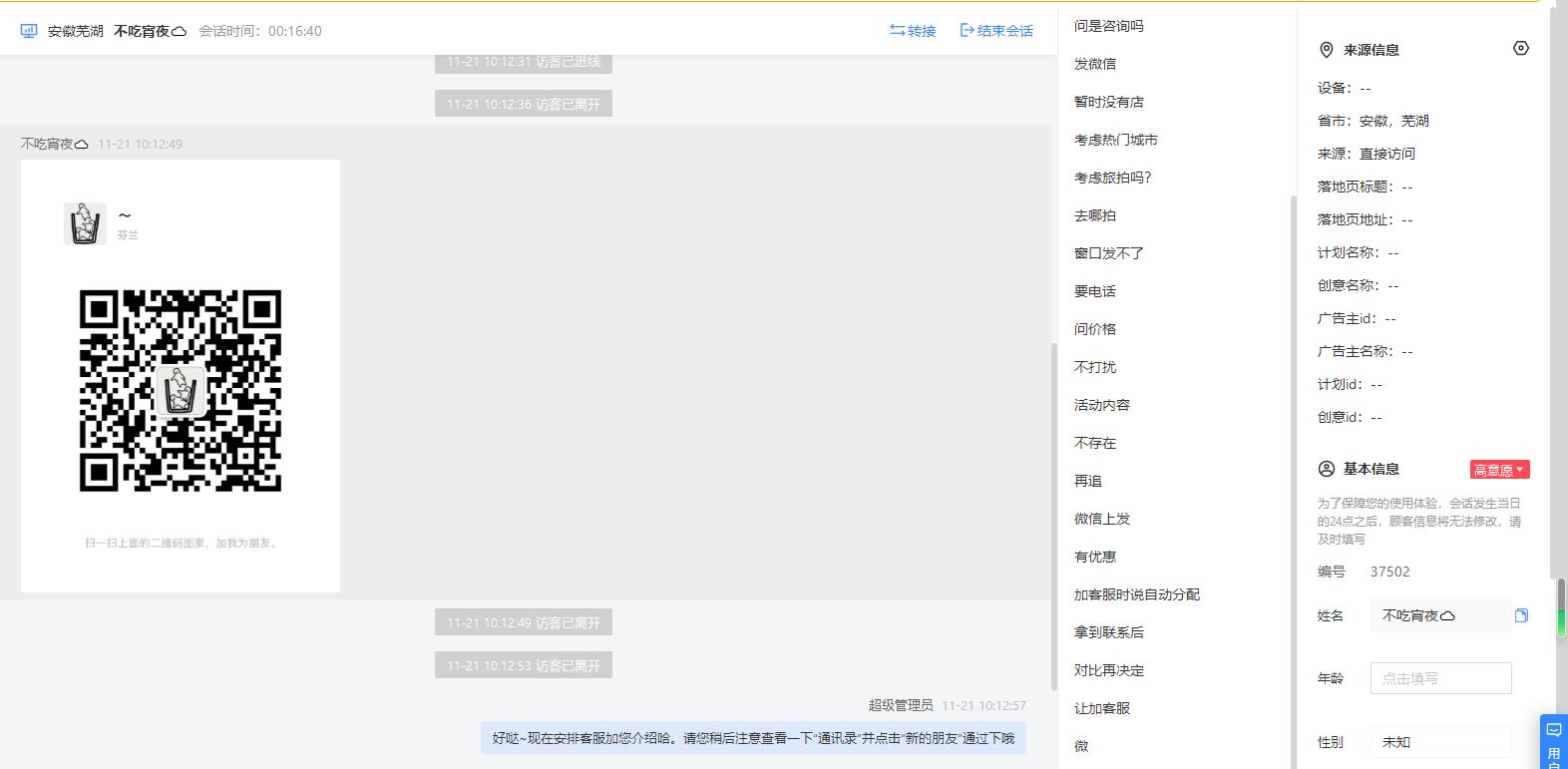This screenshot has height=769, width=1568.
Task: Click the 10:12:49 访客已离开 system notice
Action: pos(524,622)
